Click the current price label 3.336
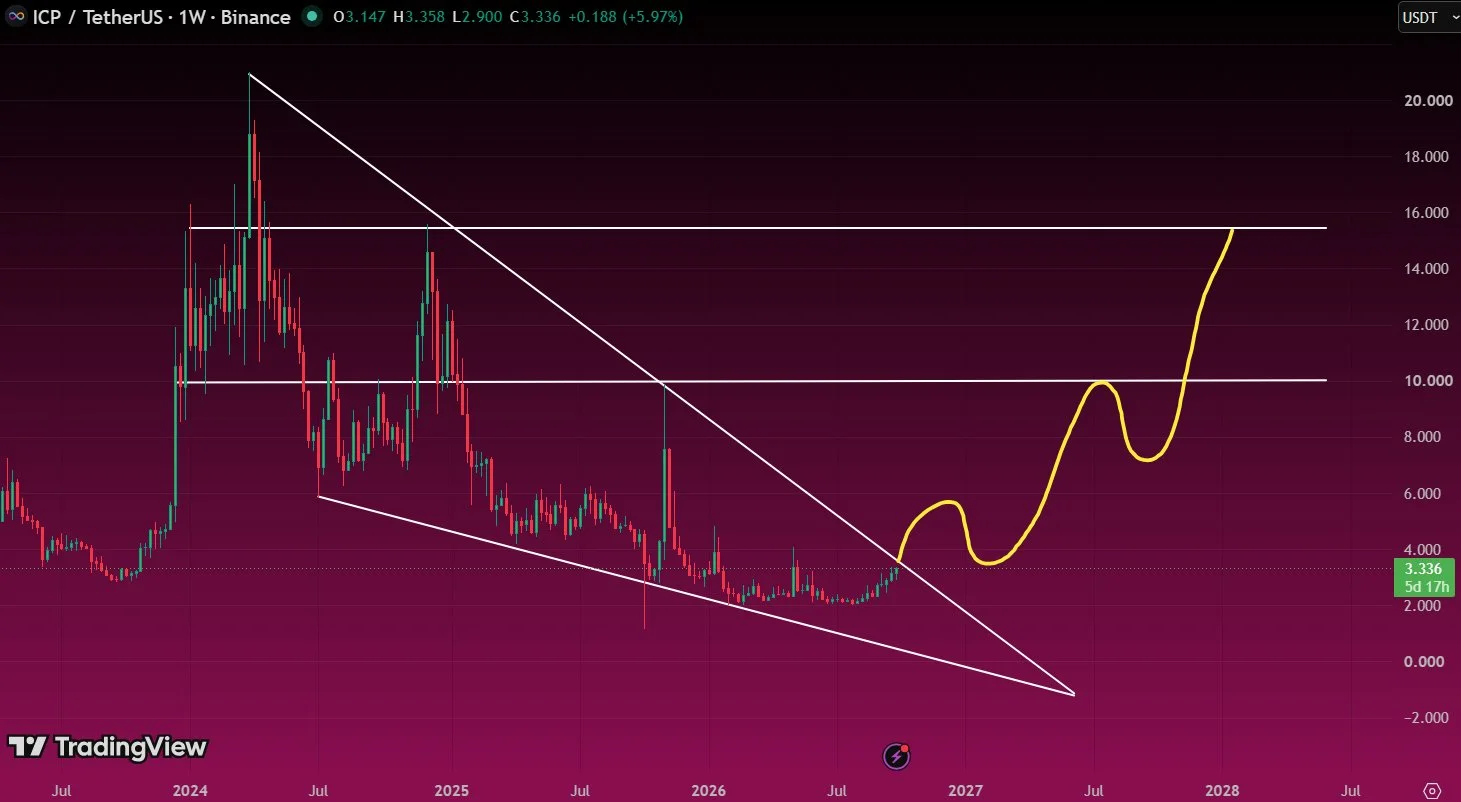 click(x=1423, y=569)
